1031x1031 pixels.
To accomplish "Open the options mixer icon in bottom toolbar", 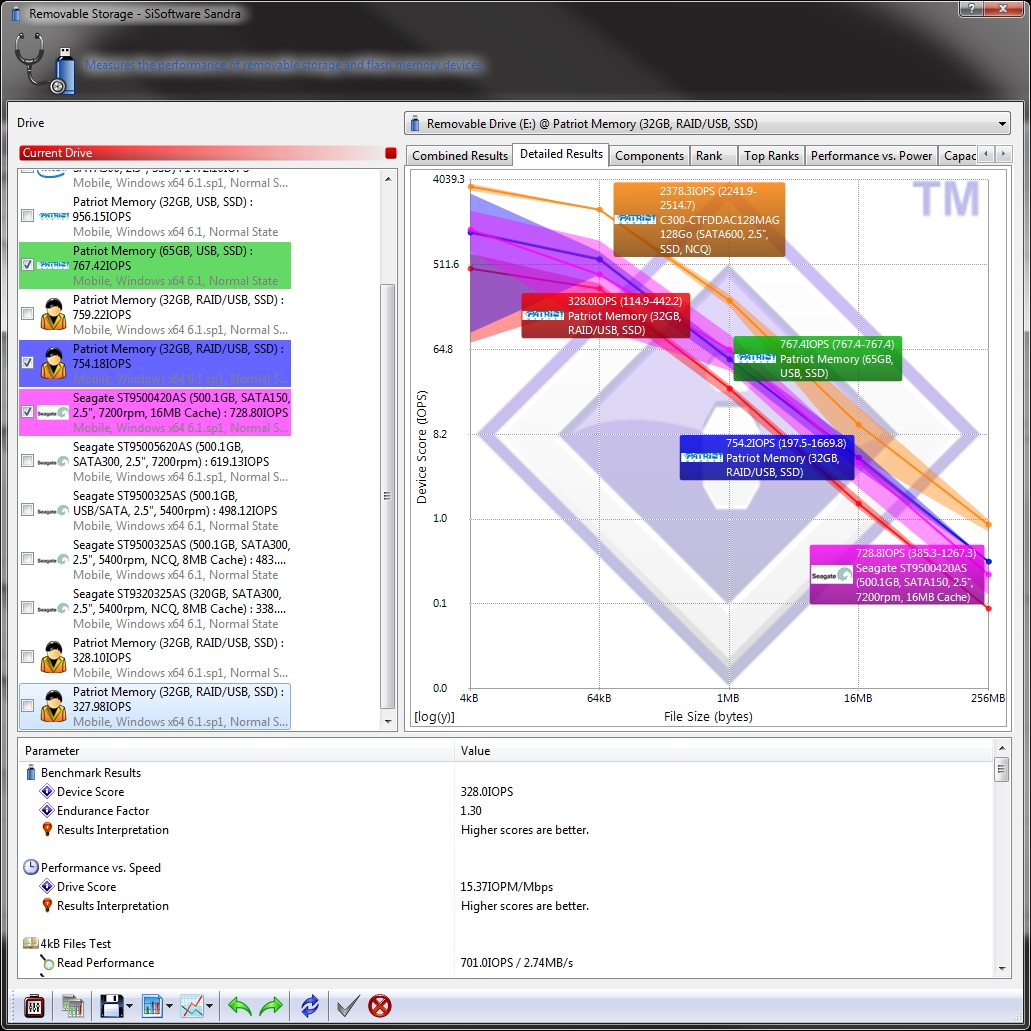I will tap(34, 1006).
